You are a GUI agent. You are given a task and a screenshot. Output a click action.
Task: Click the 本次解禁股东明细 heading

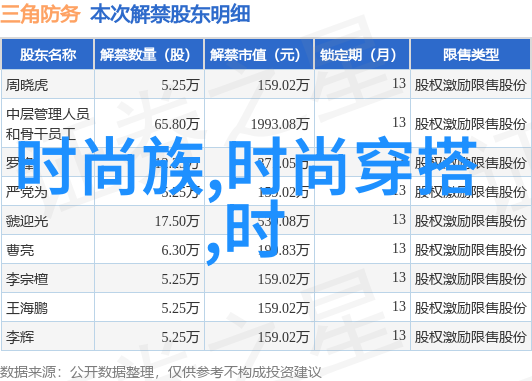pos(170,14)
